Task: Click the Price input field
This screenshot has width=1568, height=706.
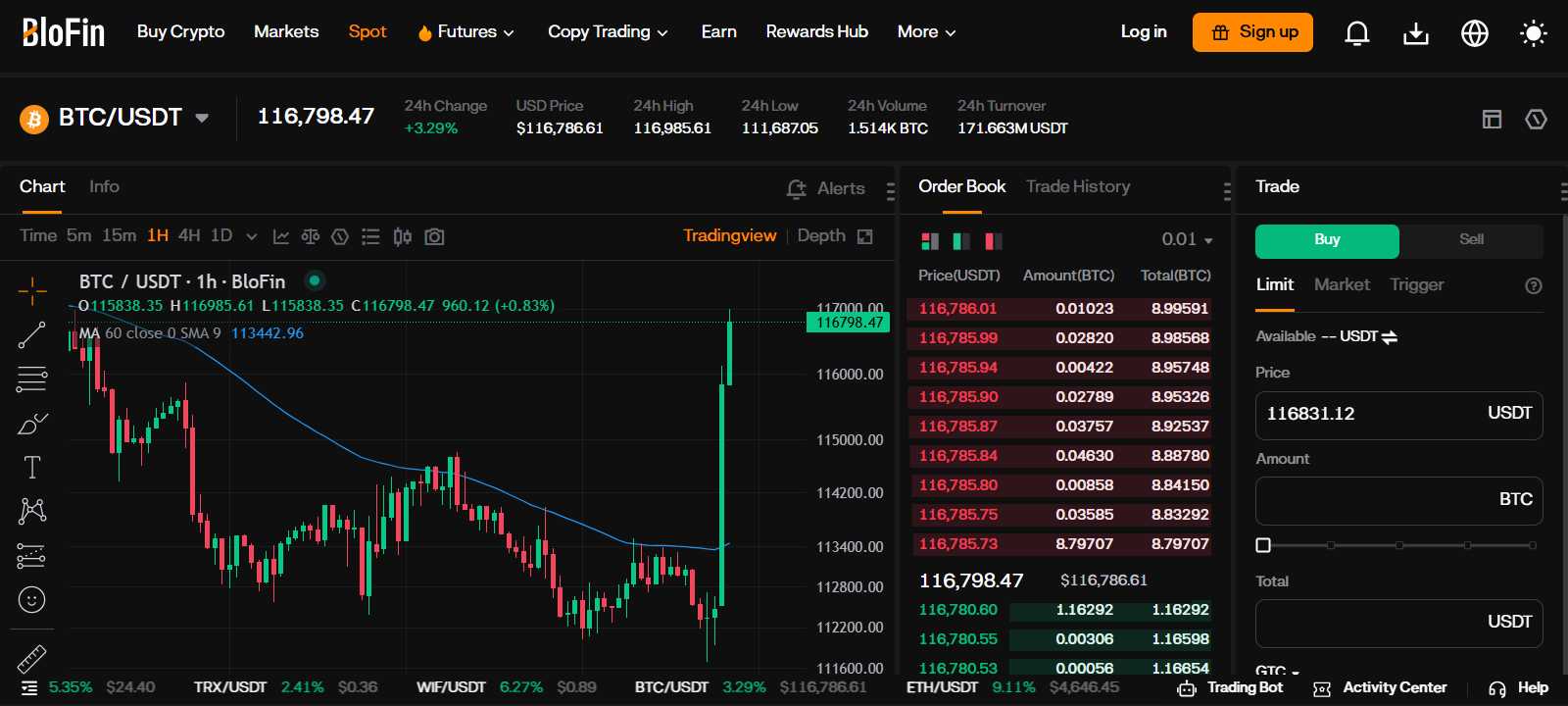Action: (x=1398, y=416)
